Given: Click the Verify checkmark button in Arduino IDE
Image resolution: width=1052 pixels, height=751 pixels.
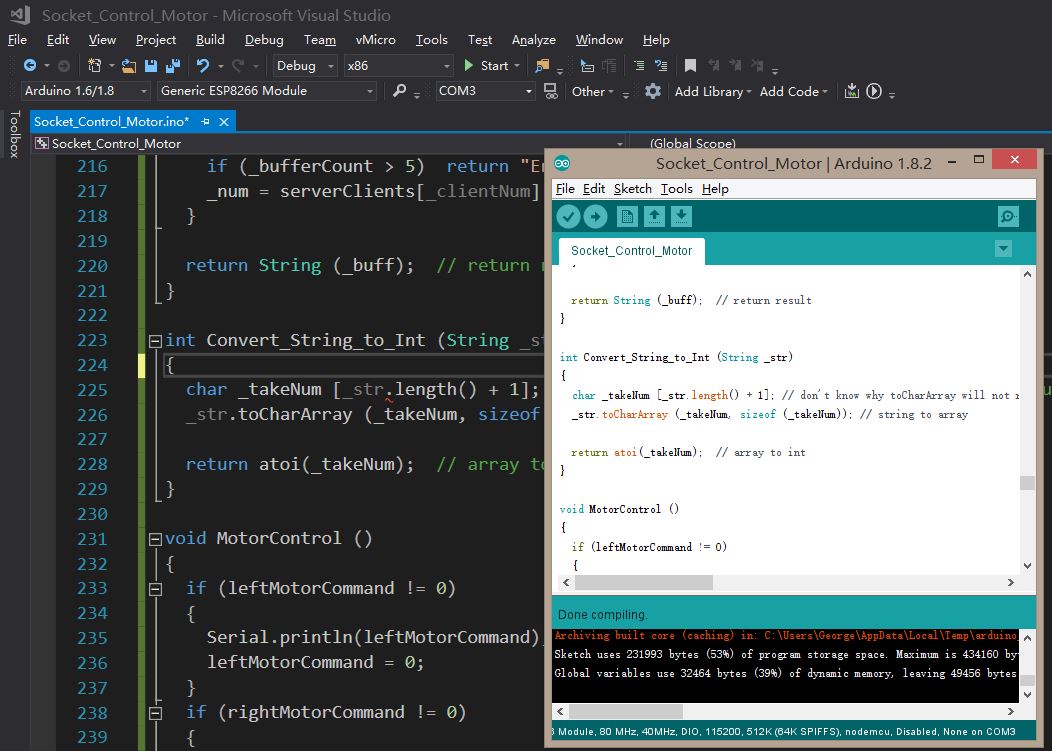Looking at the screenshot, I should pos(568,217).
